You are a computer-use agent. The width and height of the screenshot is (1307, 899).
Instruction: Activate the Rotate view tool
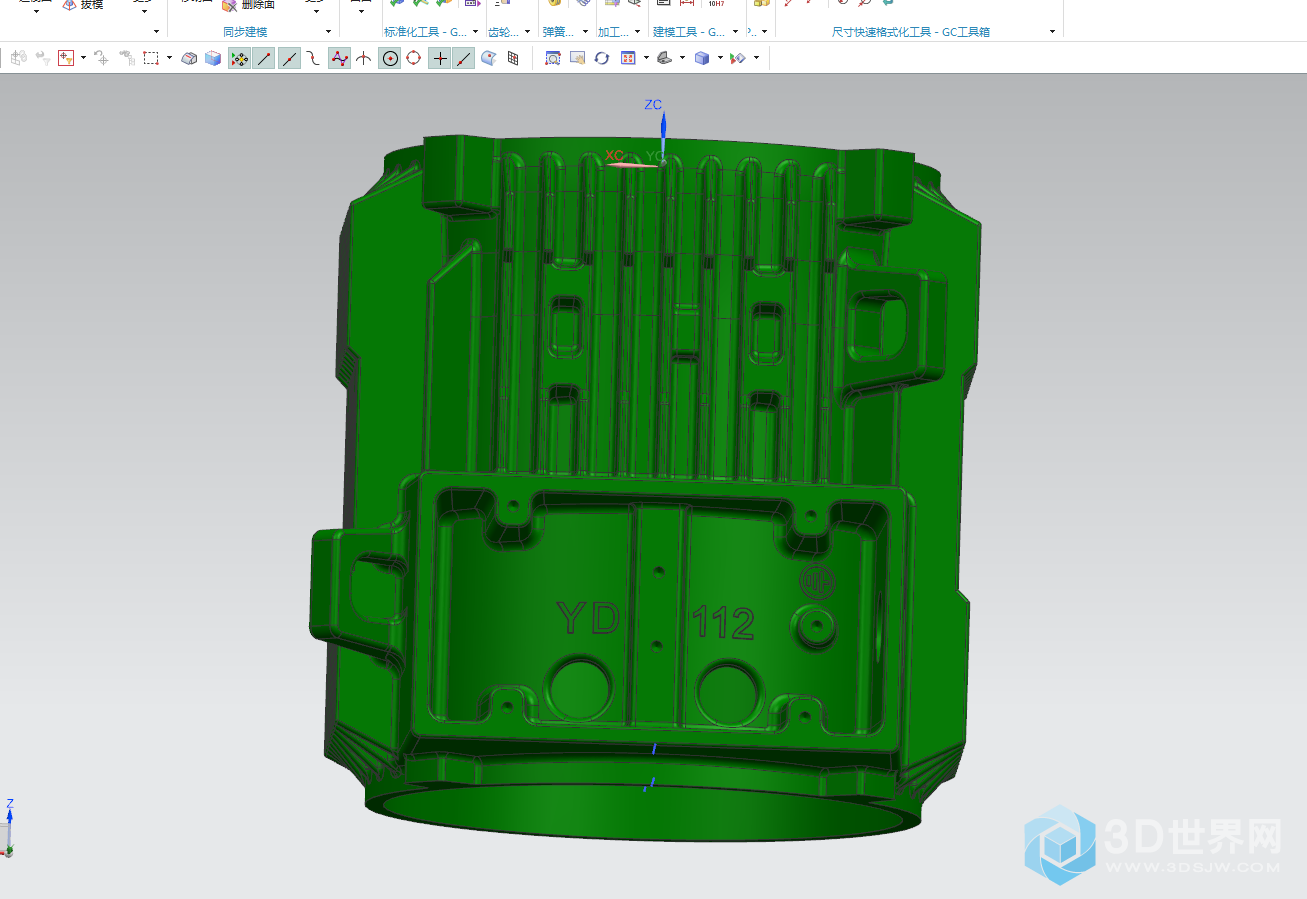[x=602, y=58]
